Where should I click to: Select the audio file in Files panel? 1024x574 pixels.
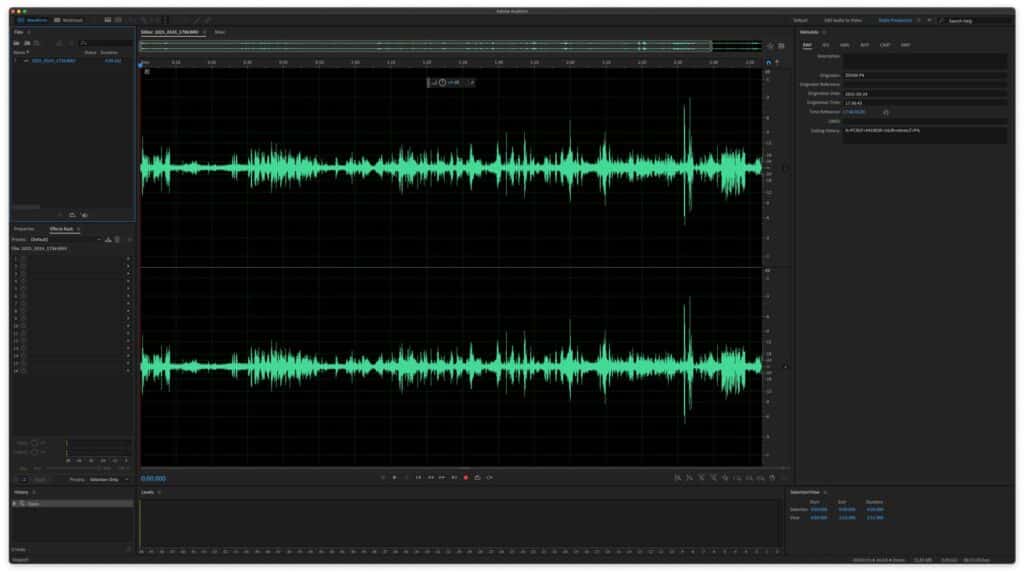pyautogui.click(x=54, y=61)
